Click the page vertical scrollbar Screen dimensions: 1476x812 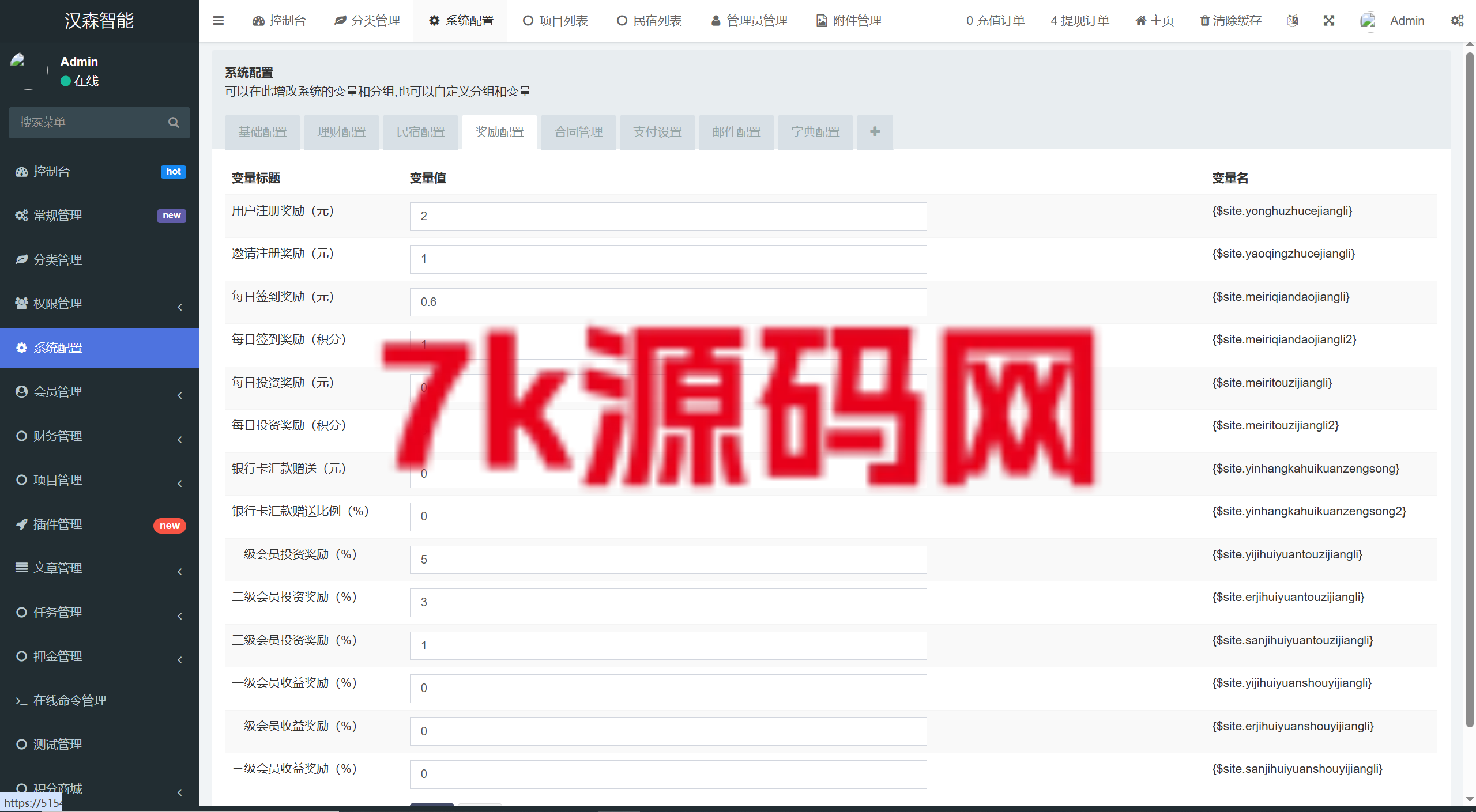(1470, 389)
